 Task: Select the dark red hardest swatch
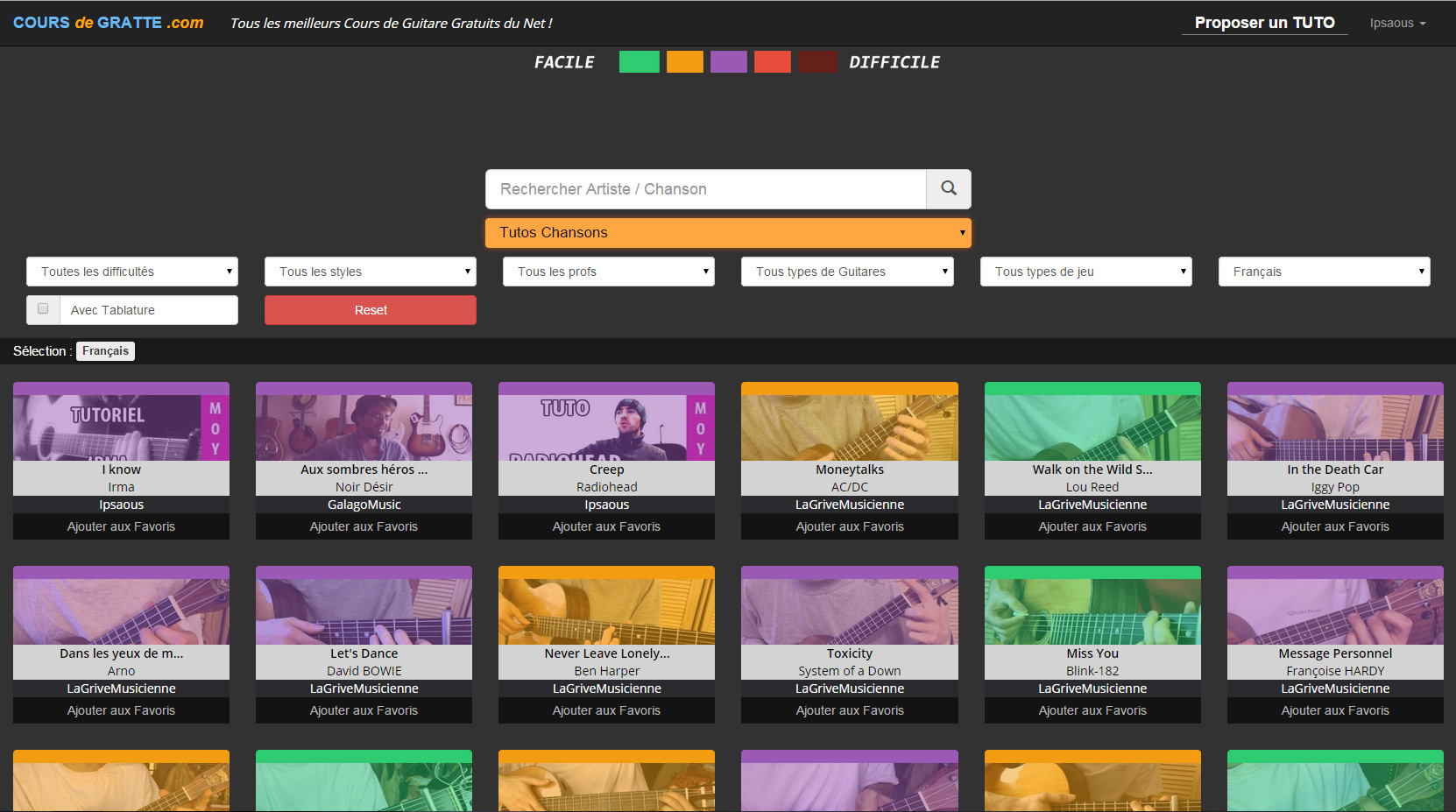click(x=817, y=62)
